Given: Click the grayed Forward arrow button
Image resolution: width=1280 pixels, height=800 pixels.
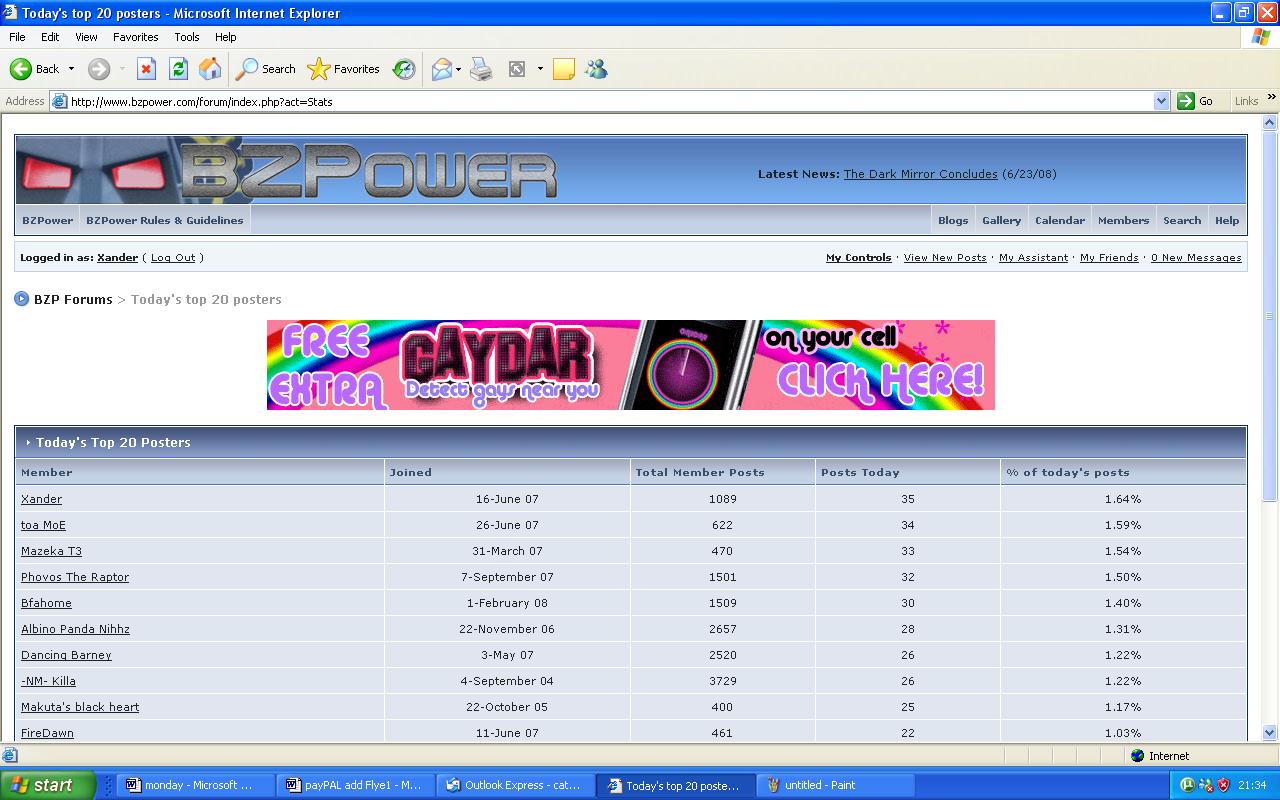Looking at the screenshot, I should pos(98,69).
